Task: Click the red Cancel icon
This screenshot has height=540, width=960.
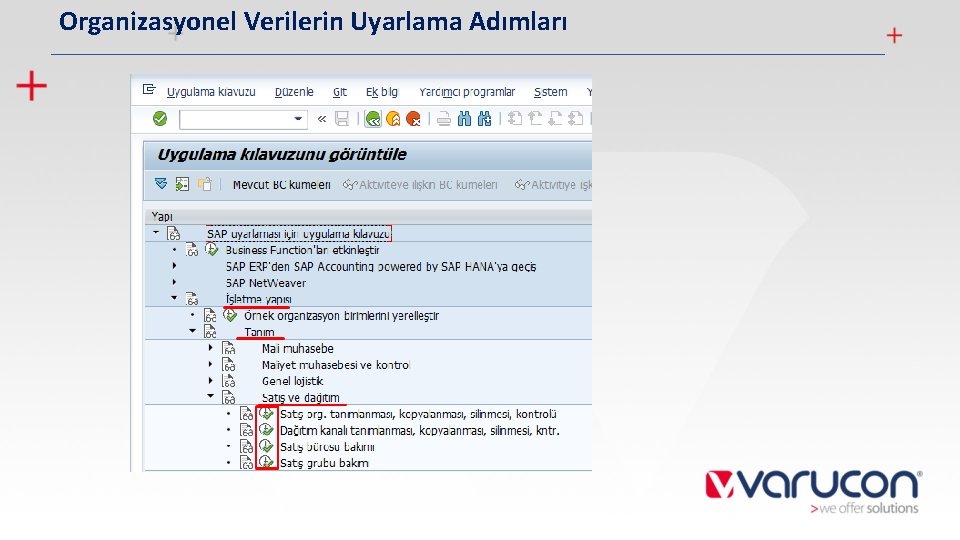Action: (x=413, y=119)
